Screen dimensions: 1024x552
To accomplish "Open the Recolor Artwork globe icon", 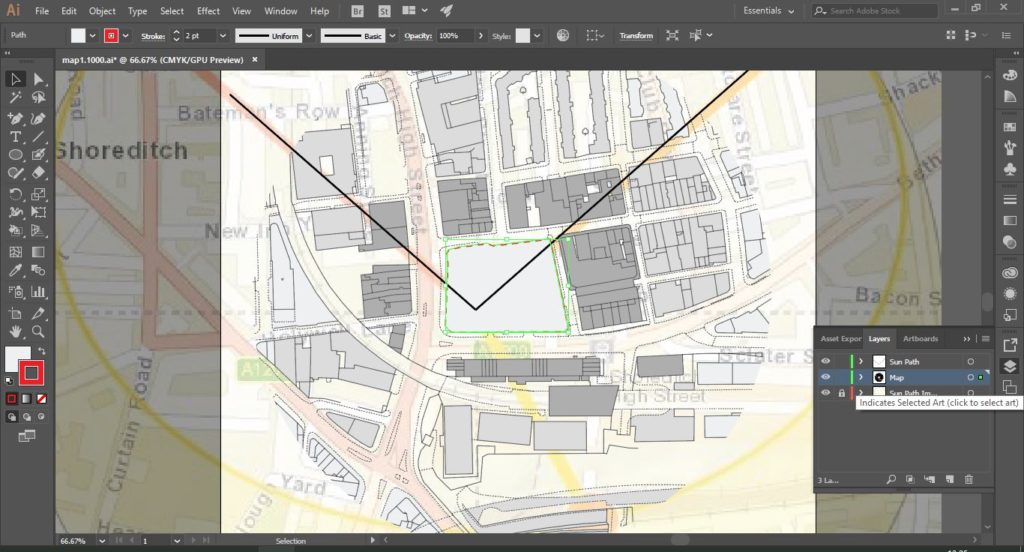I will pyautogui.click(x=563, y=35).
